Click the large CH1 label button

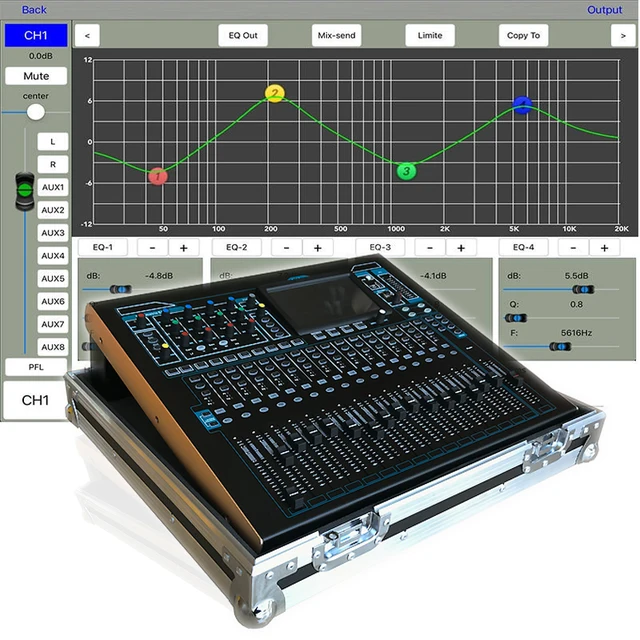click(x=35, y=400)
